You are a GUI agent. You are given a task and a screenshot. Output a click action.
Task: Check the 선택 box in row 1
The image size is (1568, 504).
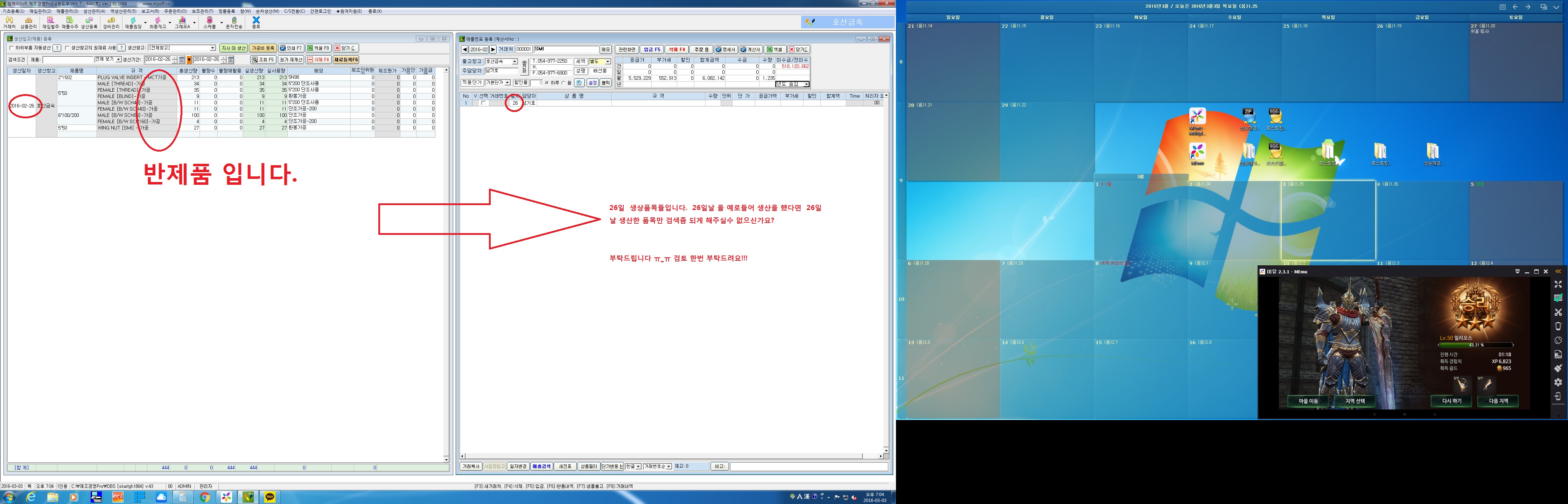483,103
